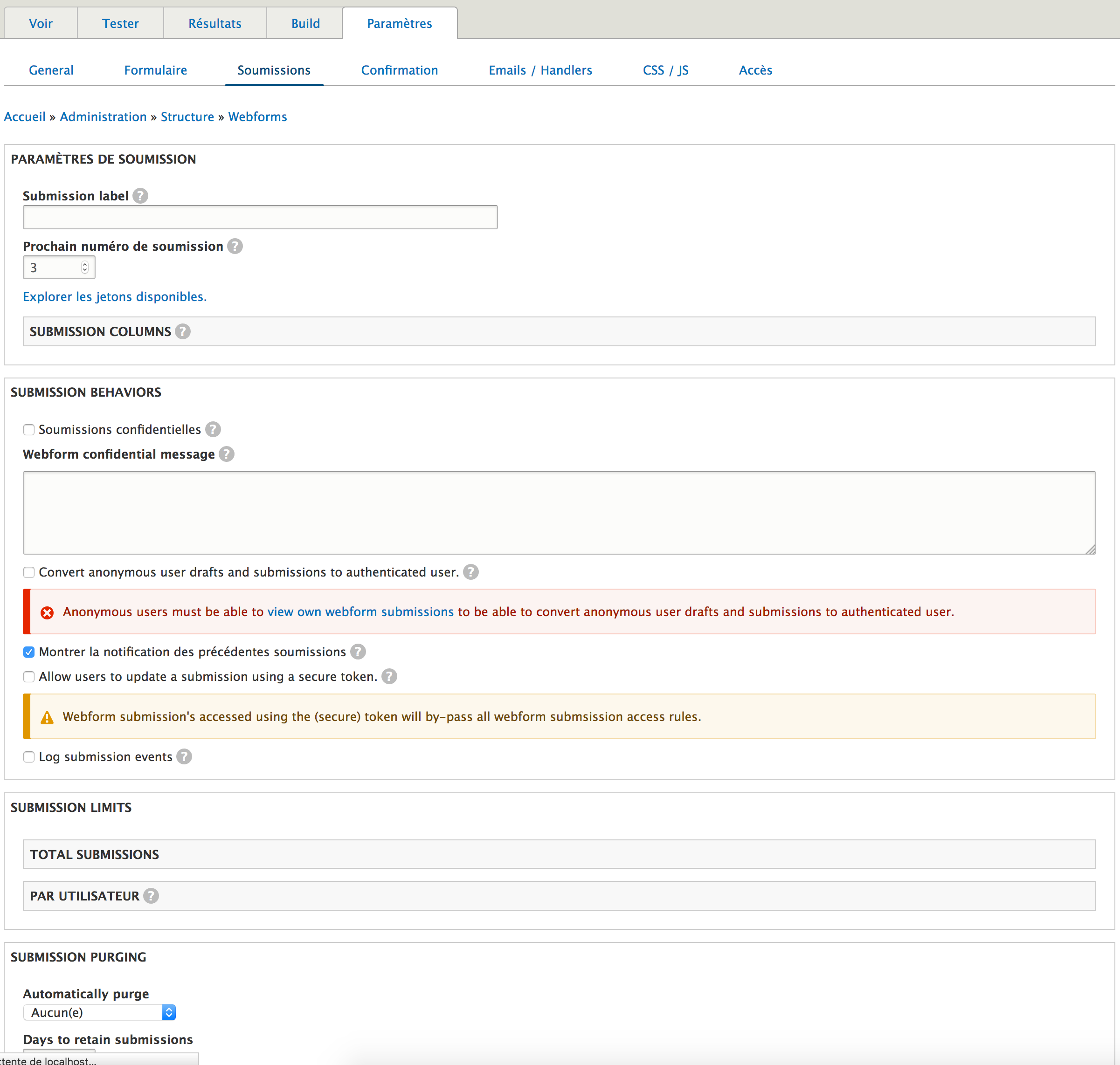Viewport: 1120px width, 1065px height.
Task: Open Explorer les jetons disponibles link
Action: [x=114, y=296]
